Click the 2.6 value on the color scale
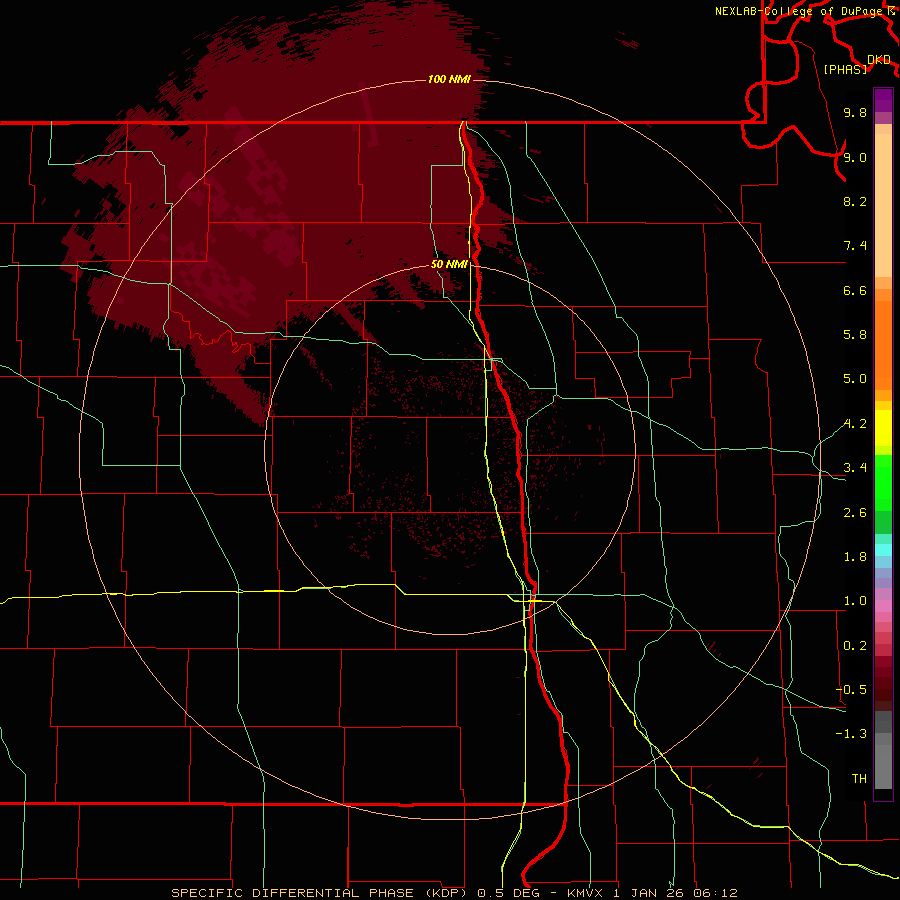This screenshot has width=900, height=900. (855, 513)
